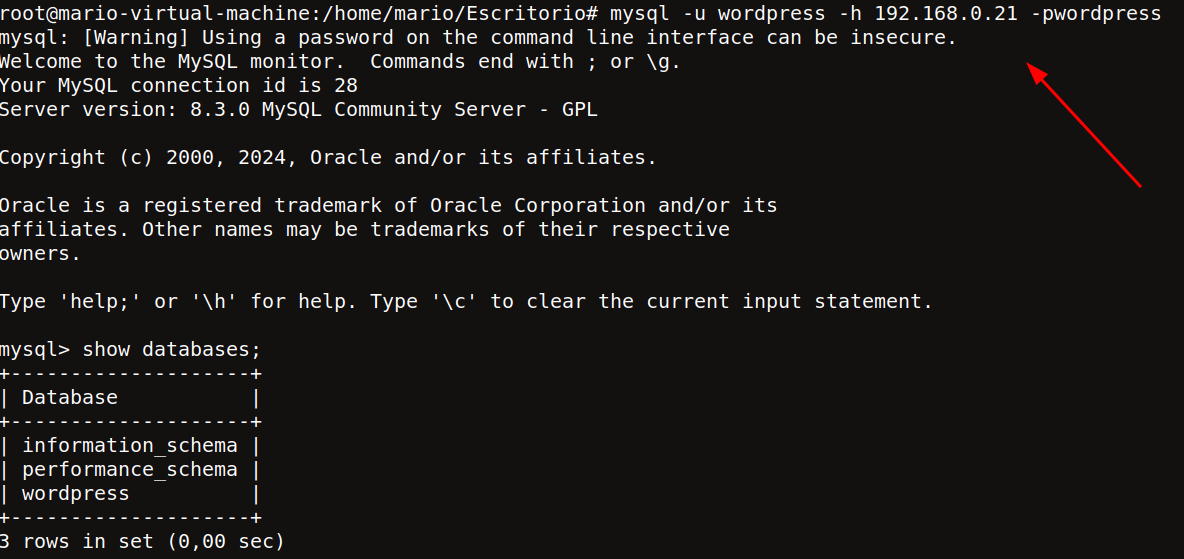
Task: Select the information_schema row
Action: 130,446
